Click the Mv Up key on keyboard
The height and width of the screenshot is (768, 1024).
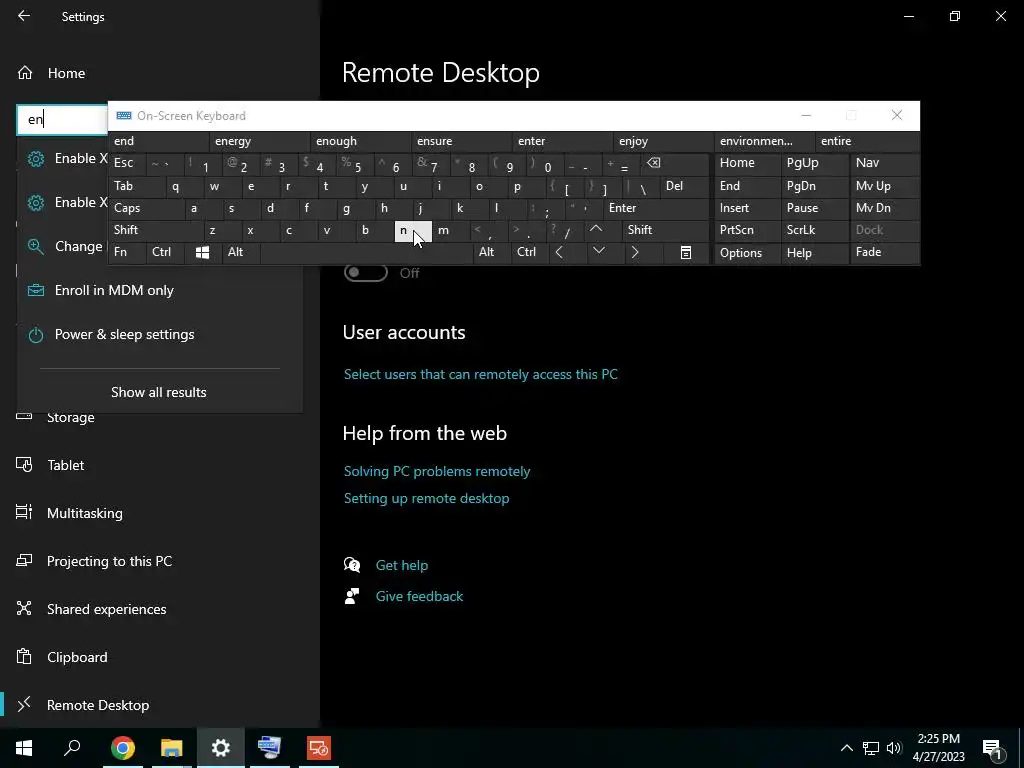(884, 186)
